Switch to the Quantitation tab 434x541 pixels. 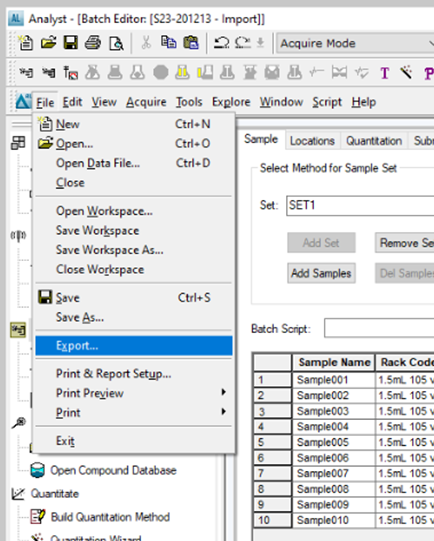(374, 141)
